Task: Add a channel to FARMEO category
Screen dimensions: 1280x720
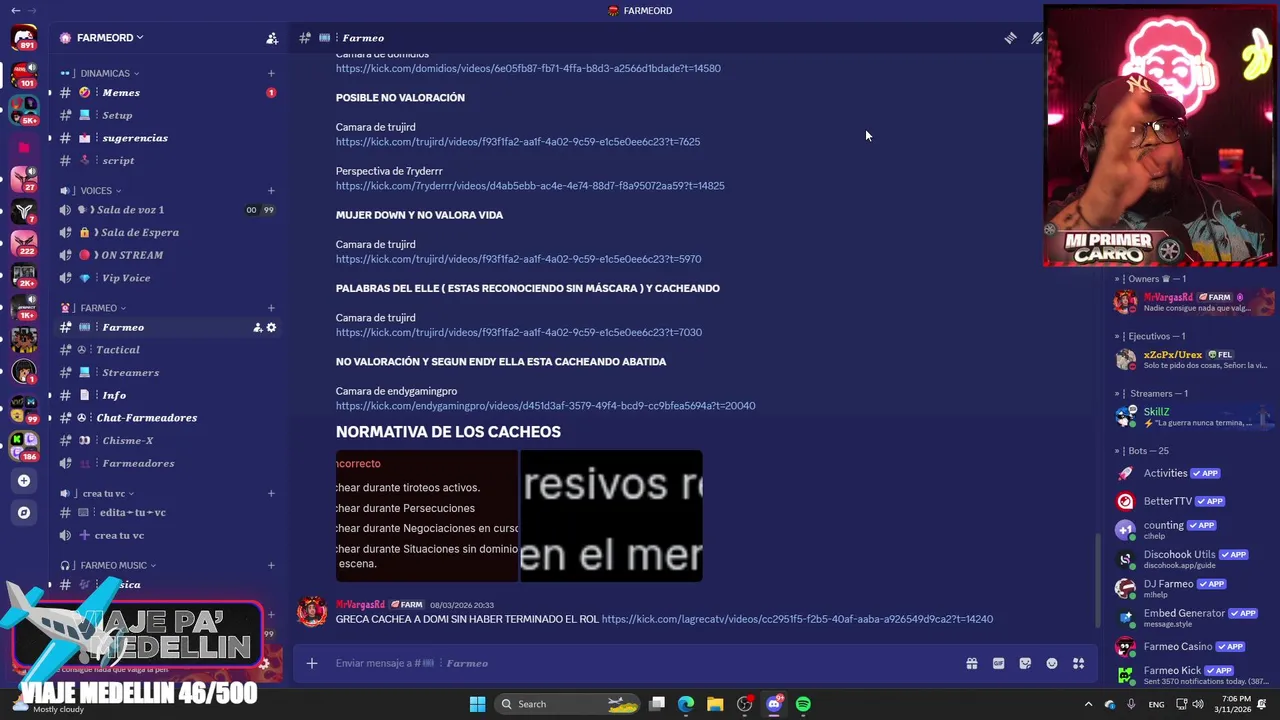Action: (271, 308)
